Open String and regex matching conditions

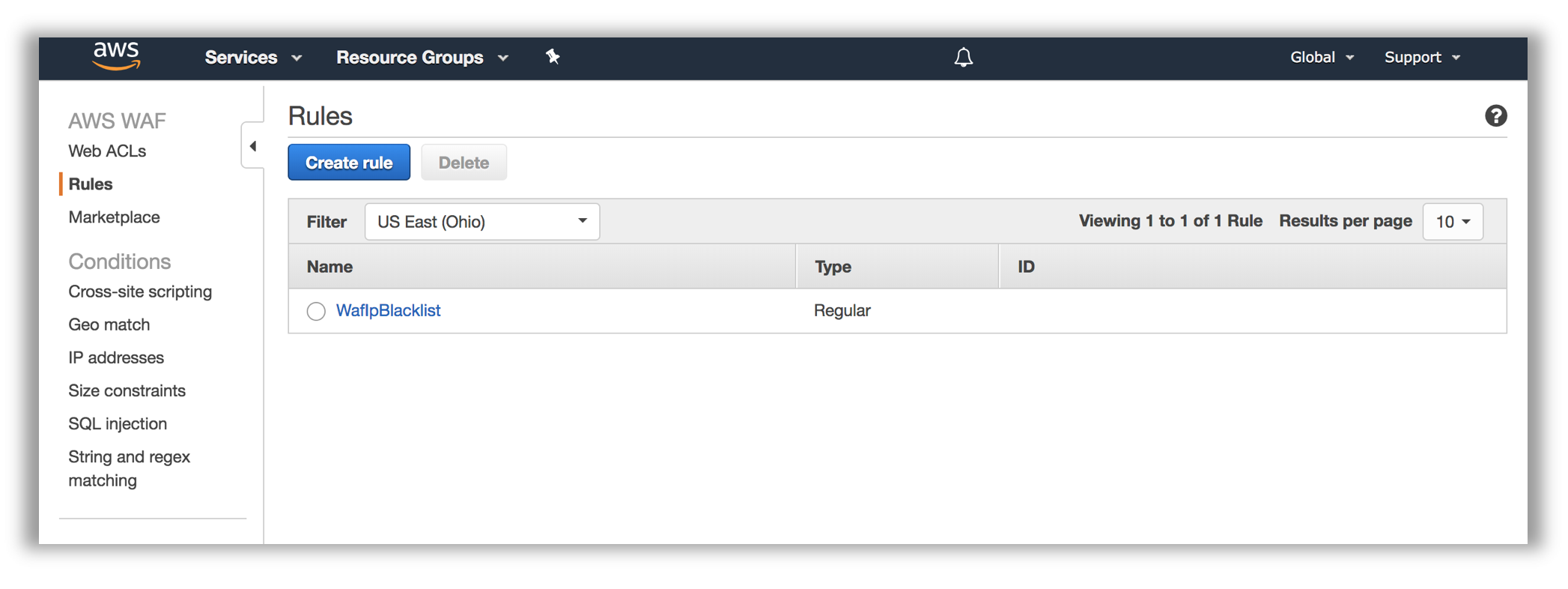[x=129, y=468]
